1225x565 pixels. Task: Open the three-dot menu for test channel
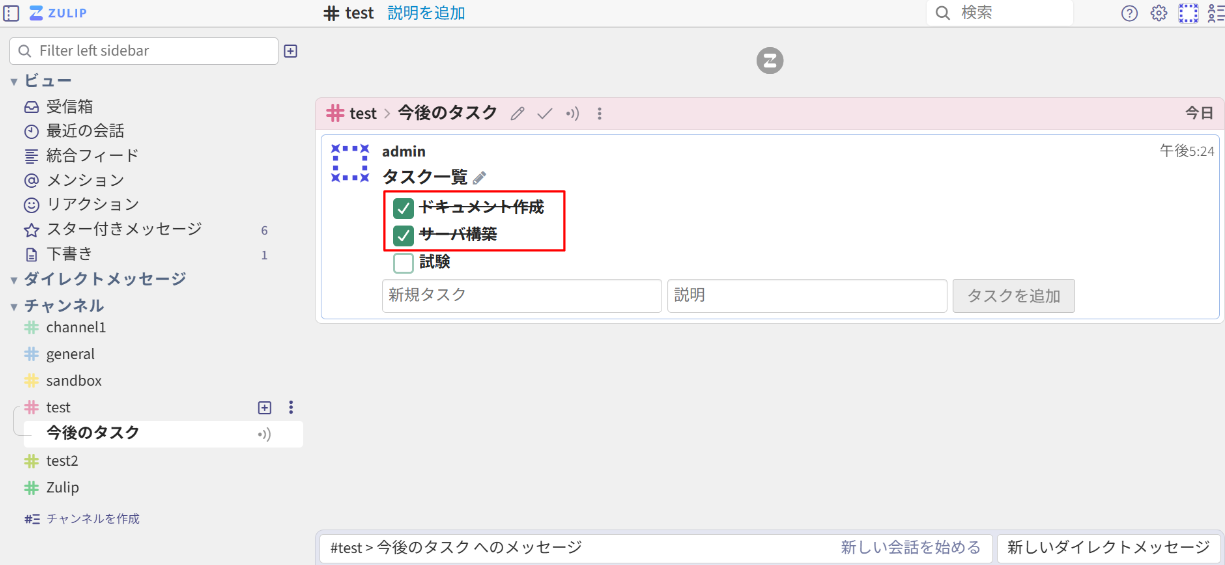point(291,407)
